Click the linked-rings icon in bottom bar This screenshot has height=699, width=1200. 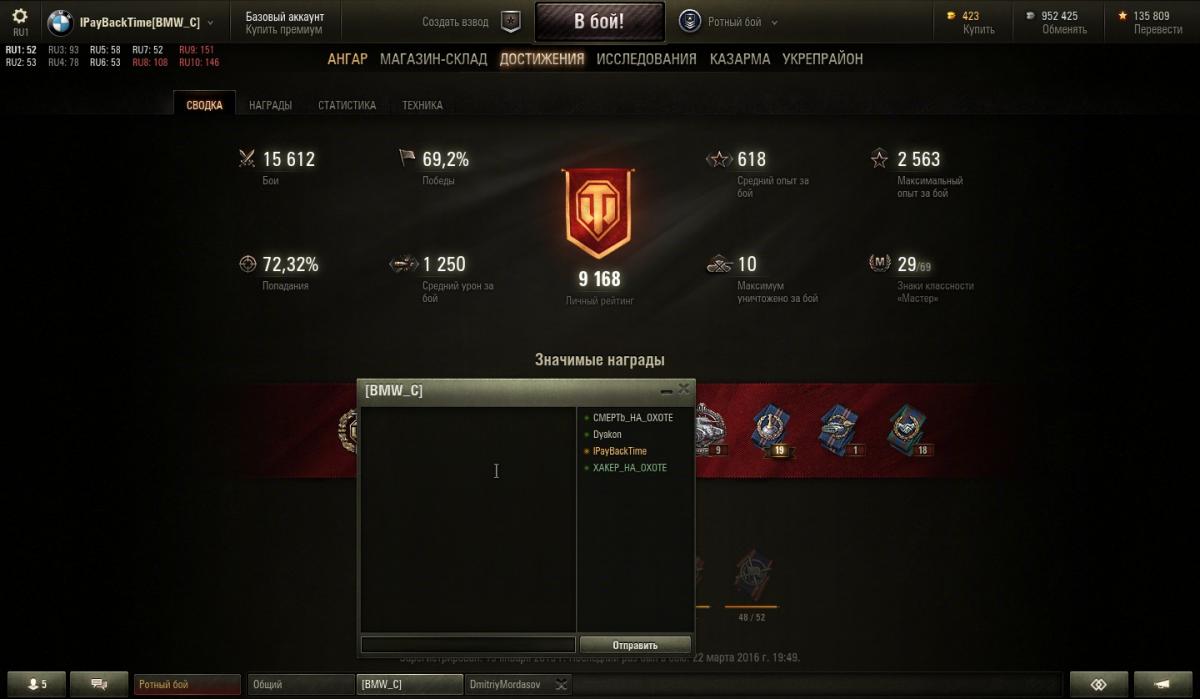pos(1098,684)
